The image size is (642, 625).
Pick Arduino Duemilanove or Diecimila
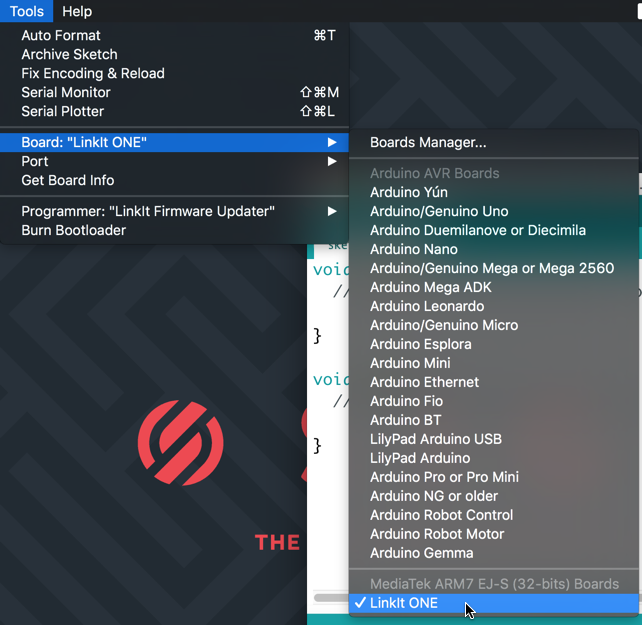[493, 230]
